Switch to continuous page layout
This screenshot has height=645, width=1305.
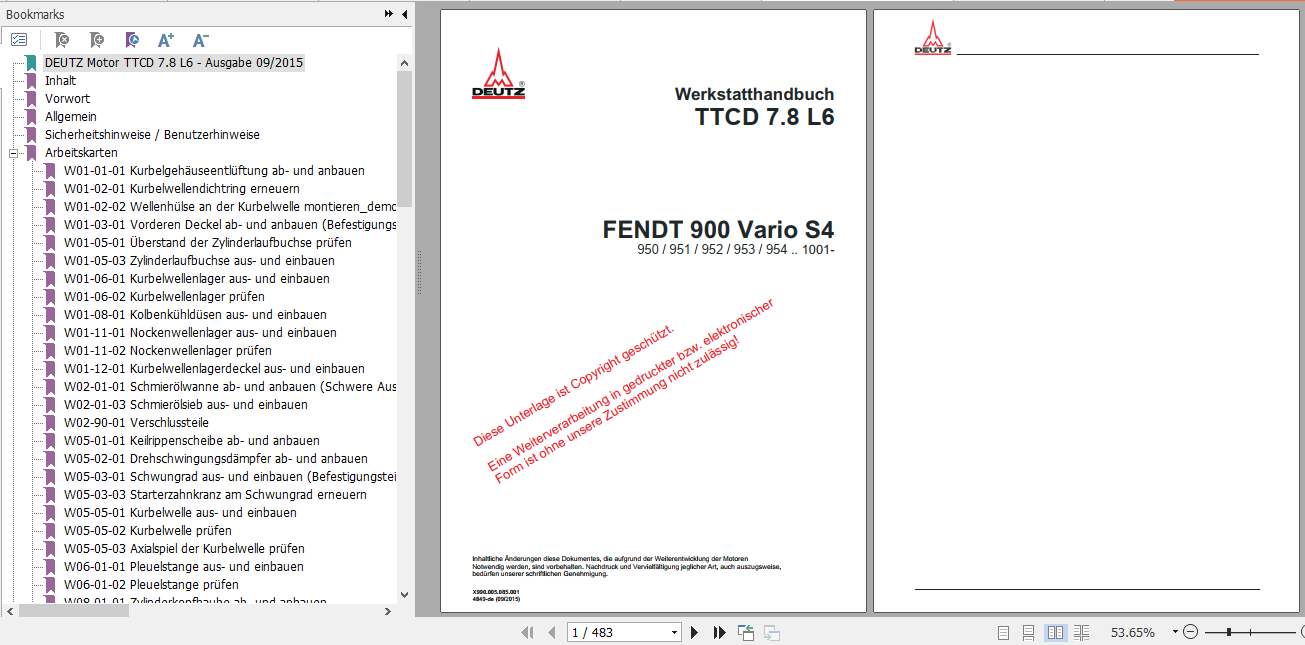coord(1028,632)
